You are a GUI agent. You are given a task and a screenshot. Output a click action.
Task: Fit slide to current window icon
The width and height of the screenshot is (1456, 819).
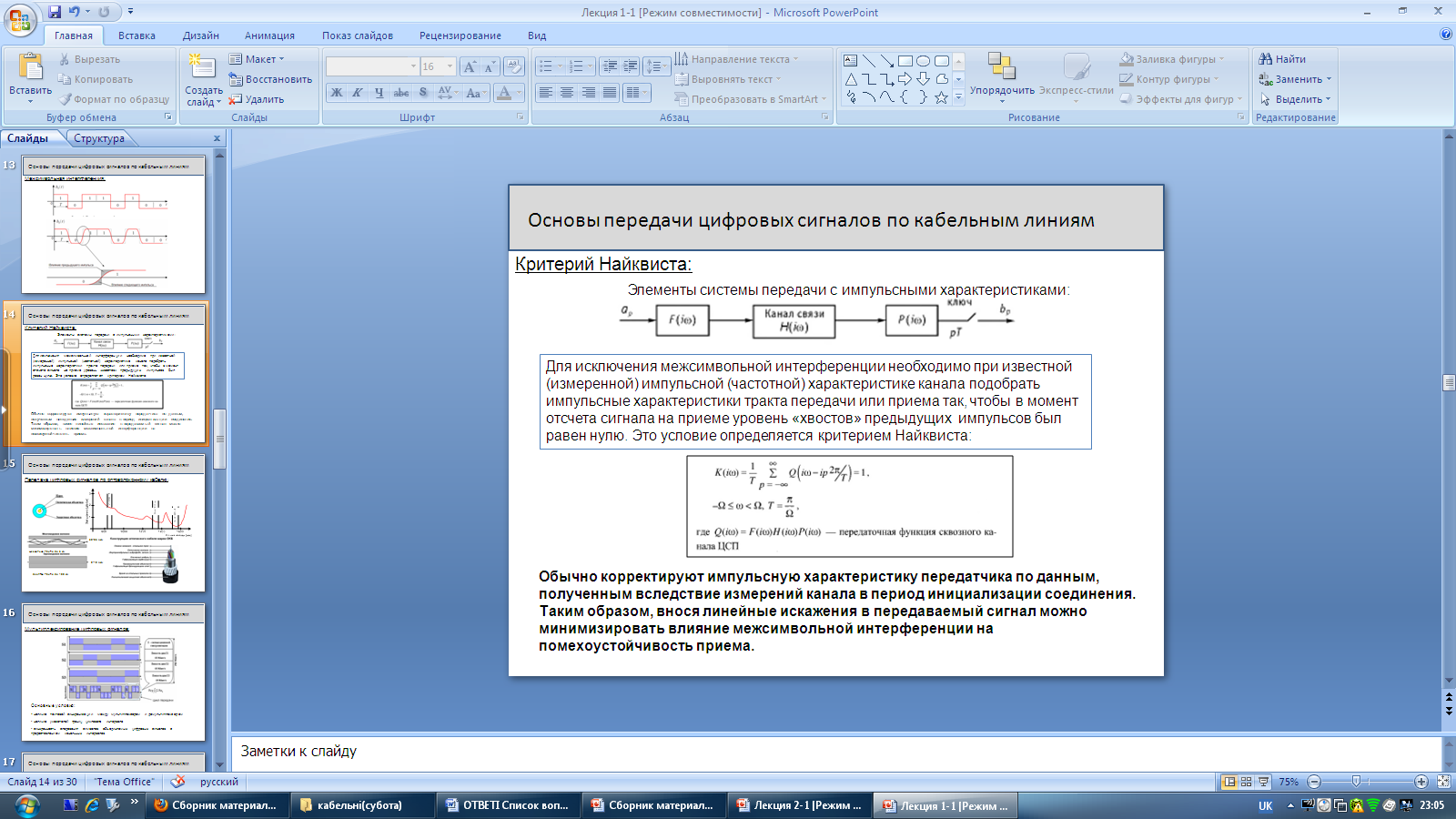tap(1443, 782)
